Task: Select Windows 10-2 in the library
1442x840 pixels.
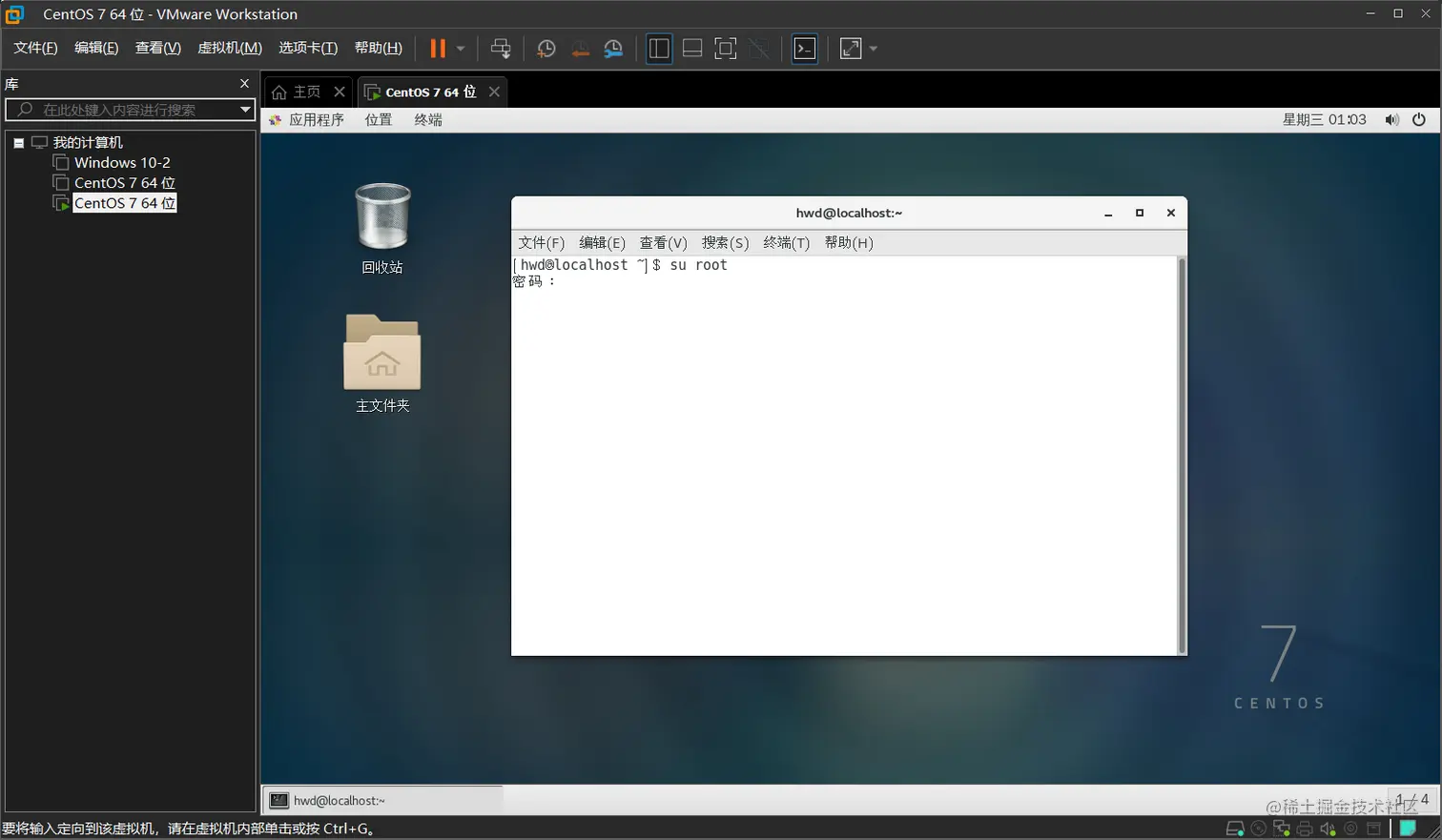Action: tap(122, 162)
